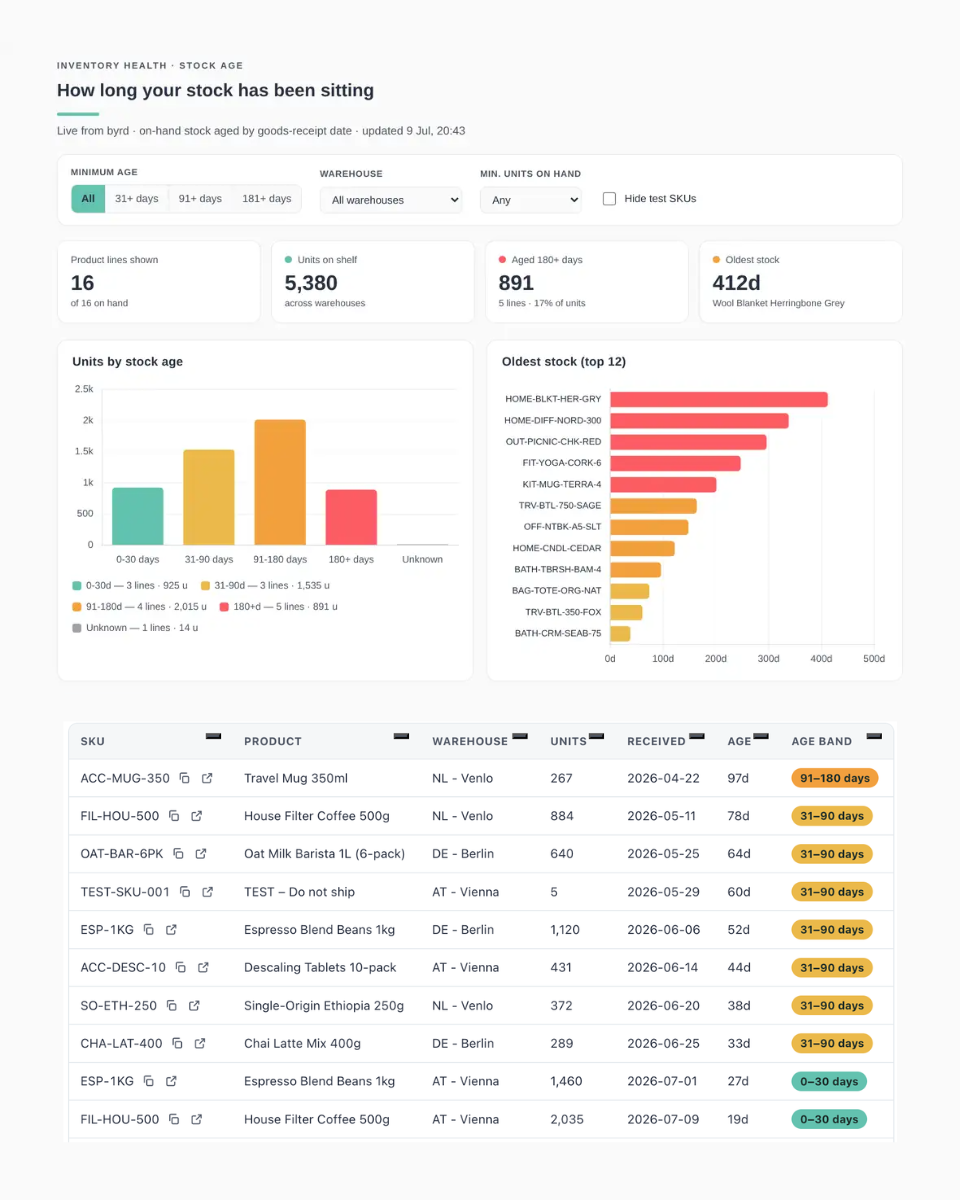Screen dimensions: 960x1200
Task: Copy the ACC-MUG-350 SKU
Action: [185, 778]
